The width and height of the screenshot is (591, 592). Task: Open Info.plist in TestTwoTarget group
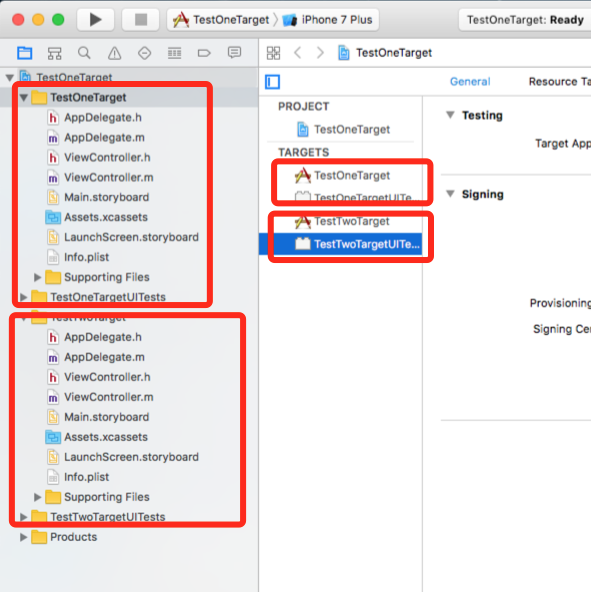(78, 477)
